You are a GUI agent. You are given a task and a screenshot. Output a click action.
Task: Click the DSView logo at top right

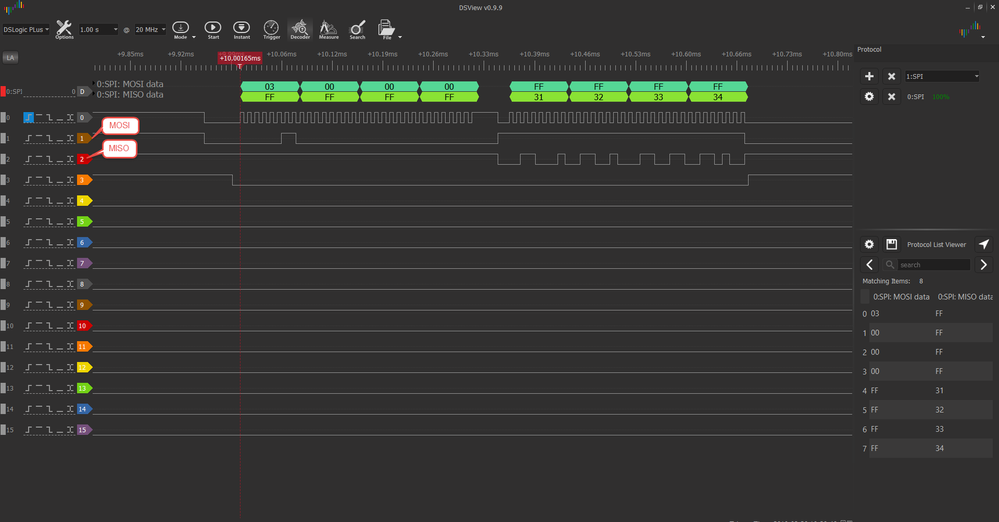click(970, 30)
